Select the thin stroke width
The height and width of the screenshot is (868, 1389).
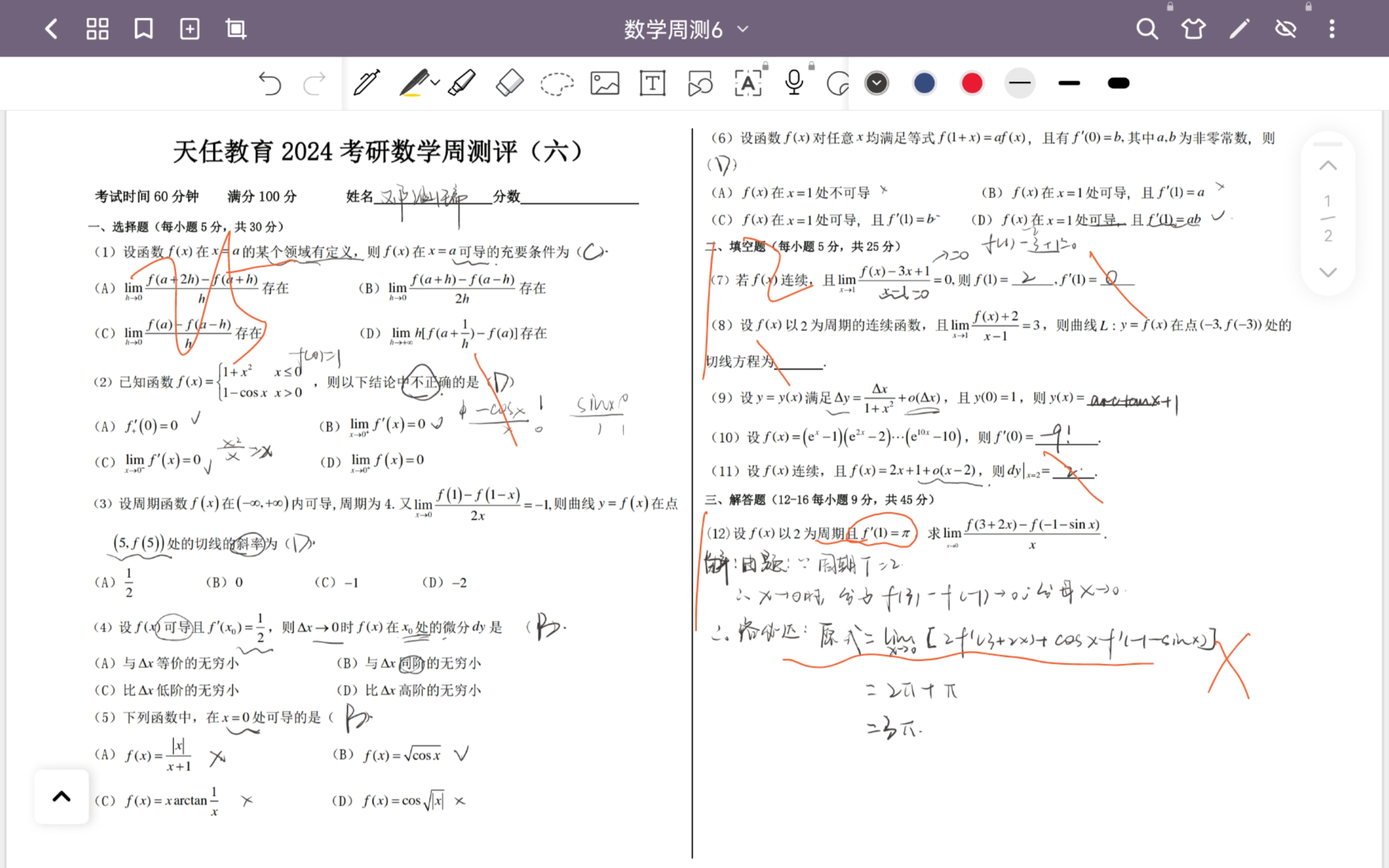[x=1020, y=83]
